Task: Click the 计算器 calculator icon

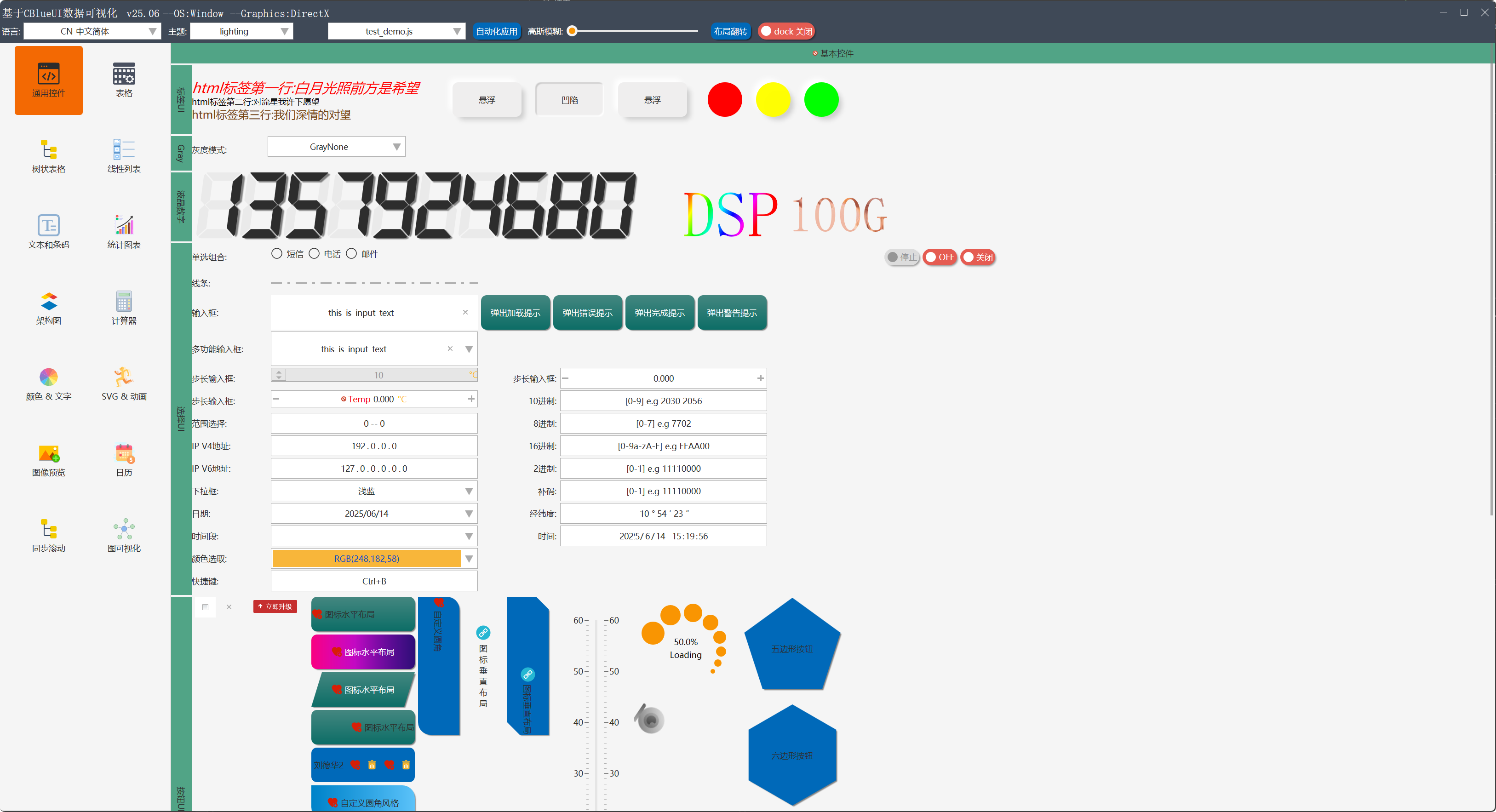Action: [124, 302]
